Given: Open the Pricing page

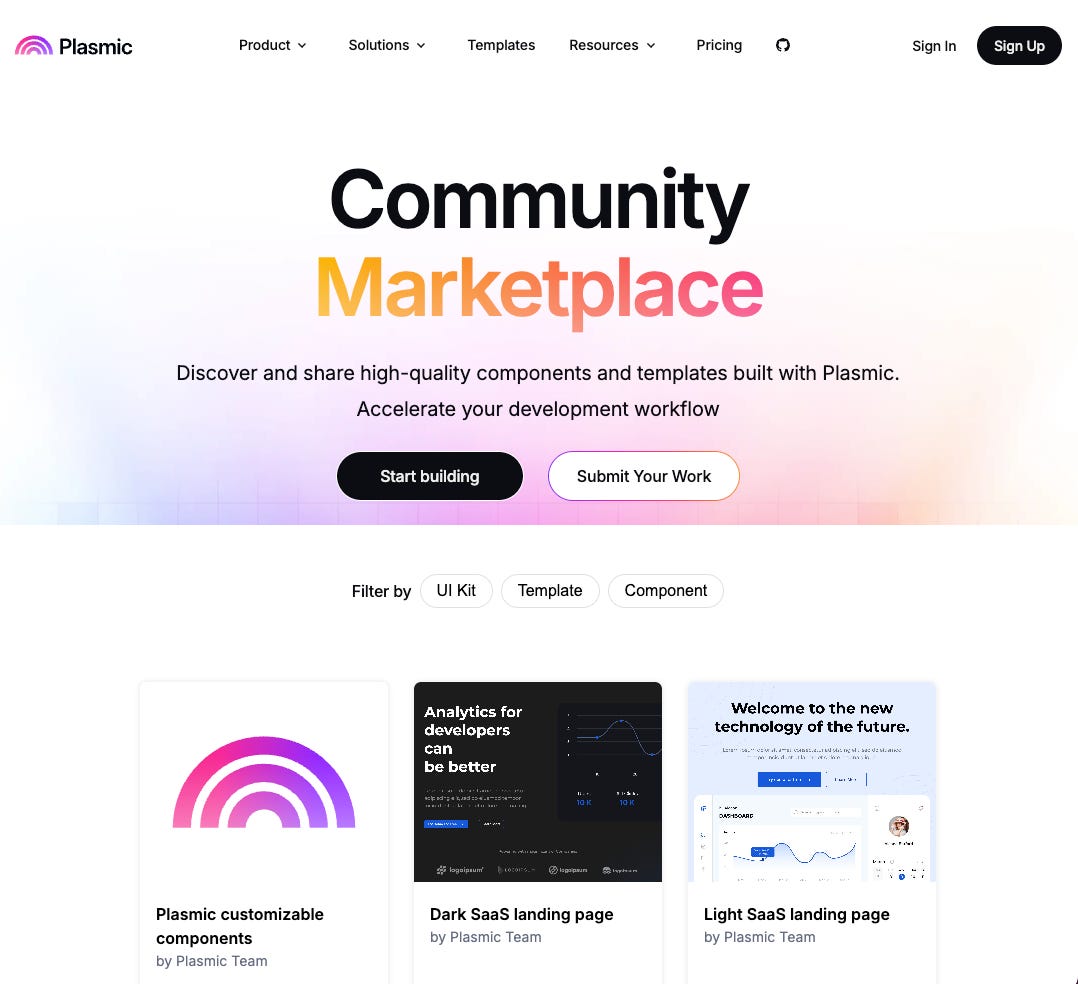Looking at the screenshot, I should [719, 45].
